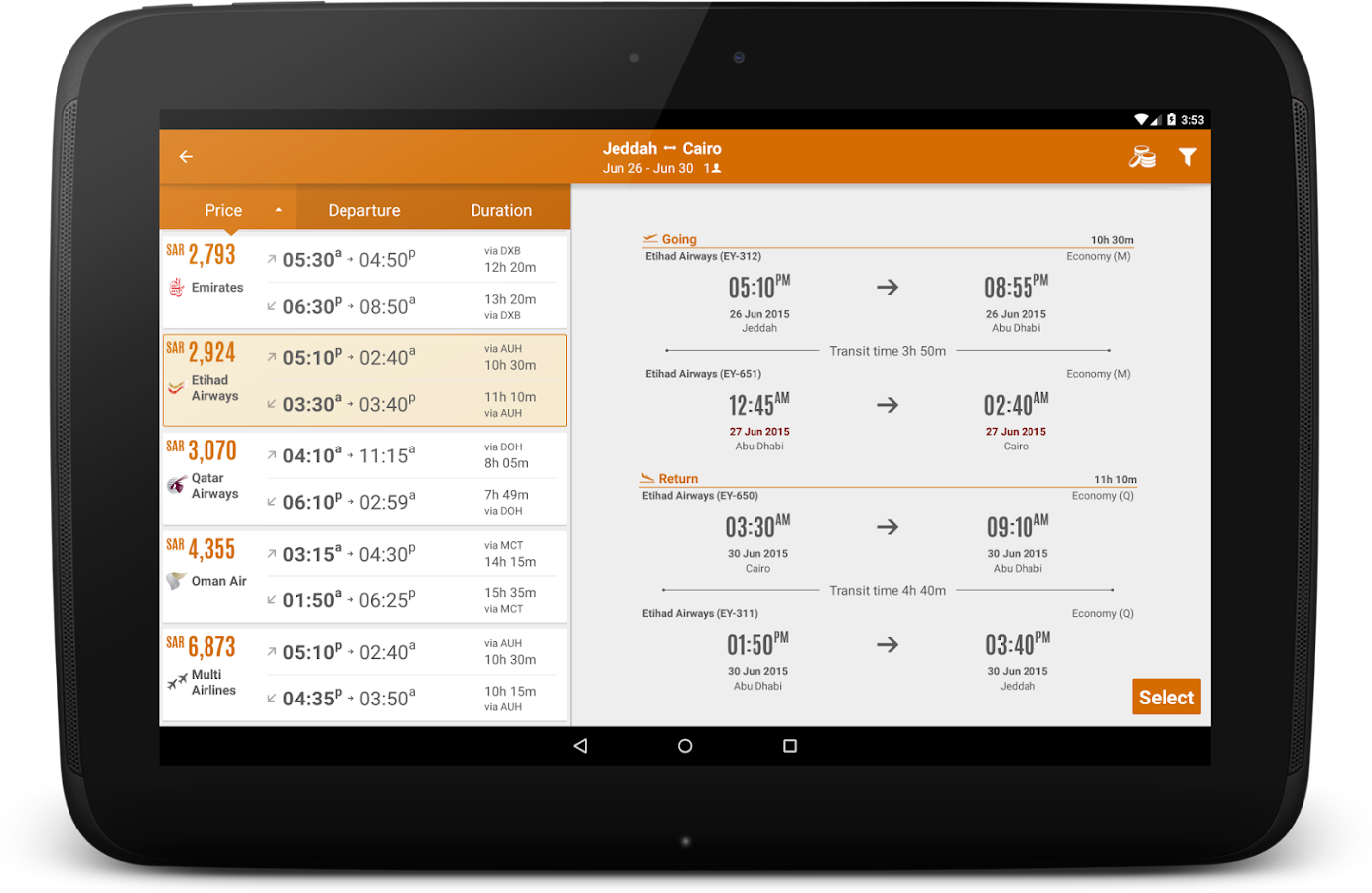The width and height of the screenshot is (1372, 893).
Task: Tap the Going 10h 30m duration
Action: tap(1112, 240)
